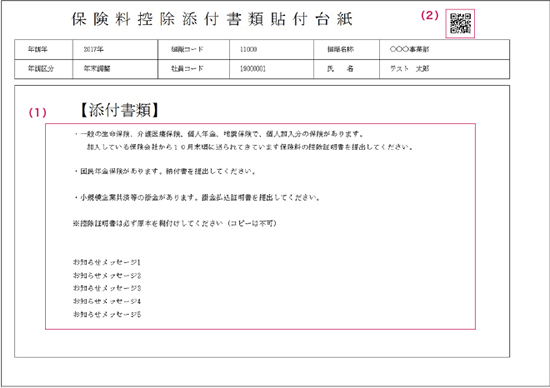Click the line mentioning 10月末頃

click(250, 147)
